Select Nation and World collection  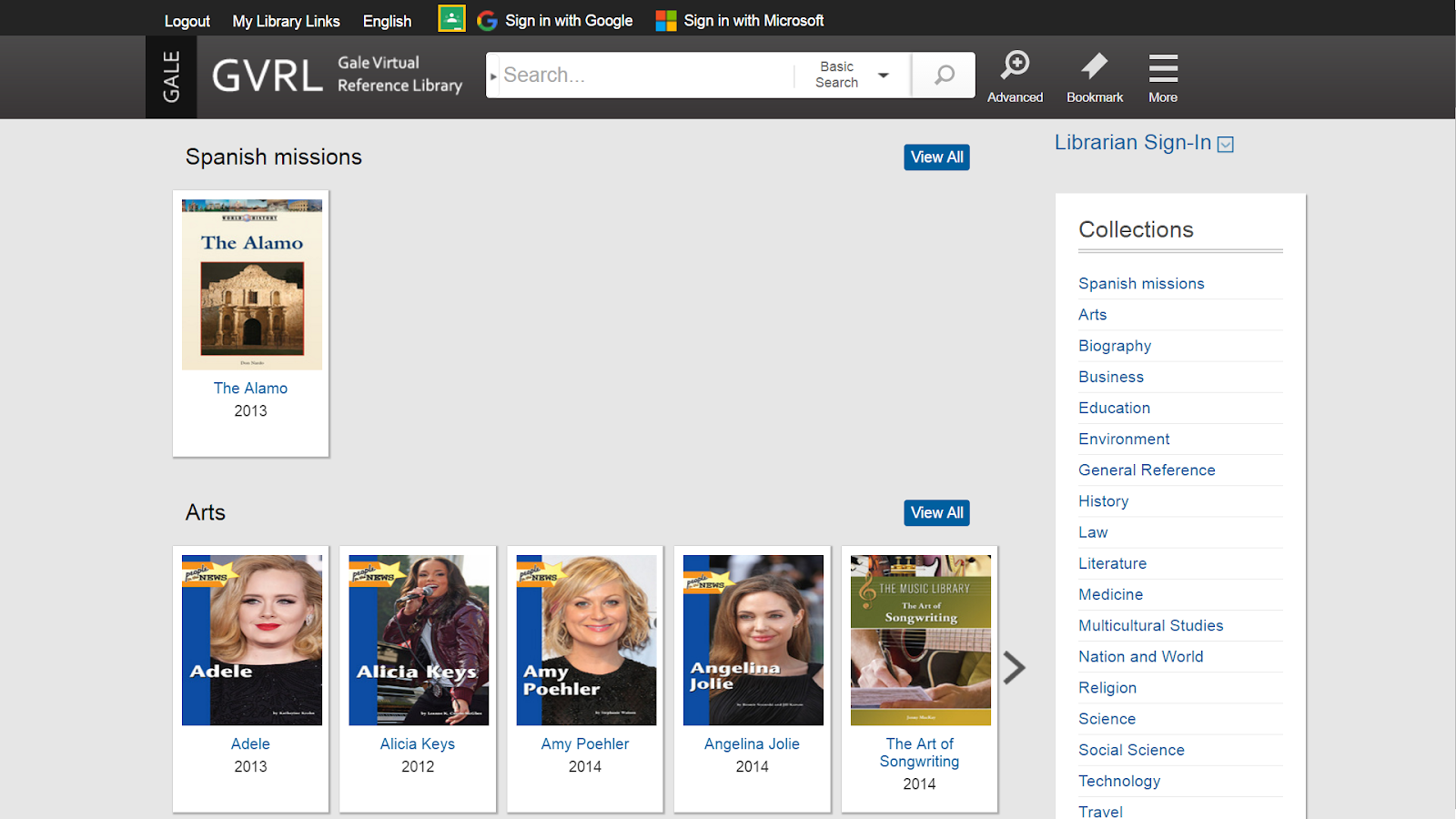[x=1141, y=657]
